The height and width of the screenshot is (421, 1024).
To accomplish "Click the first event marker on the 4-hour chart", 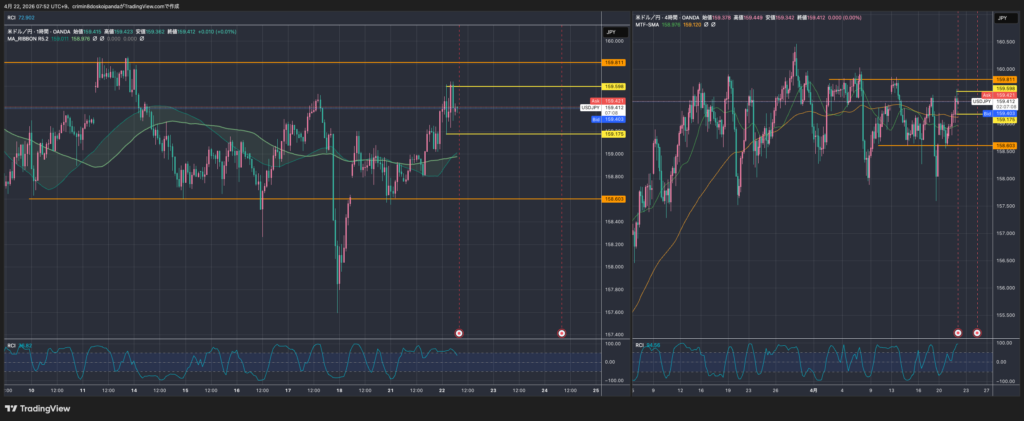I will pyautogui.click(x=958, y=332).
